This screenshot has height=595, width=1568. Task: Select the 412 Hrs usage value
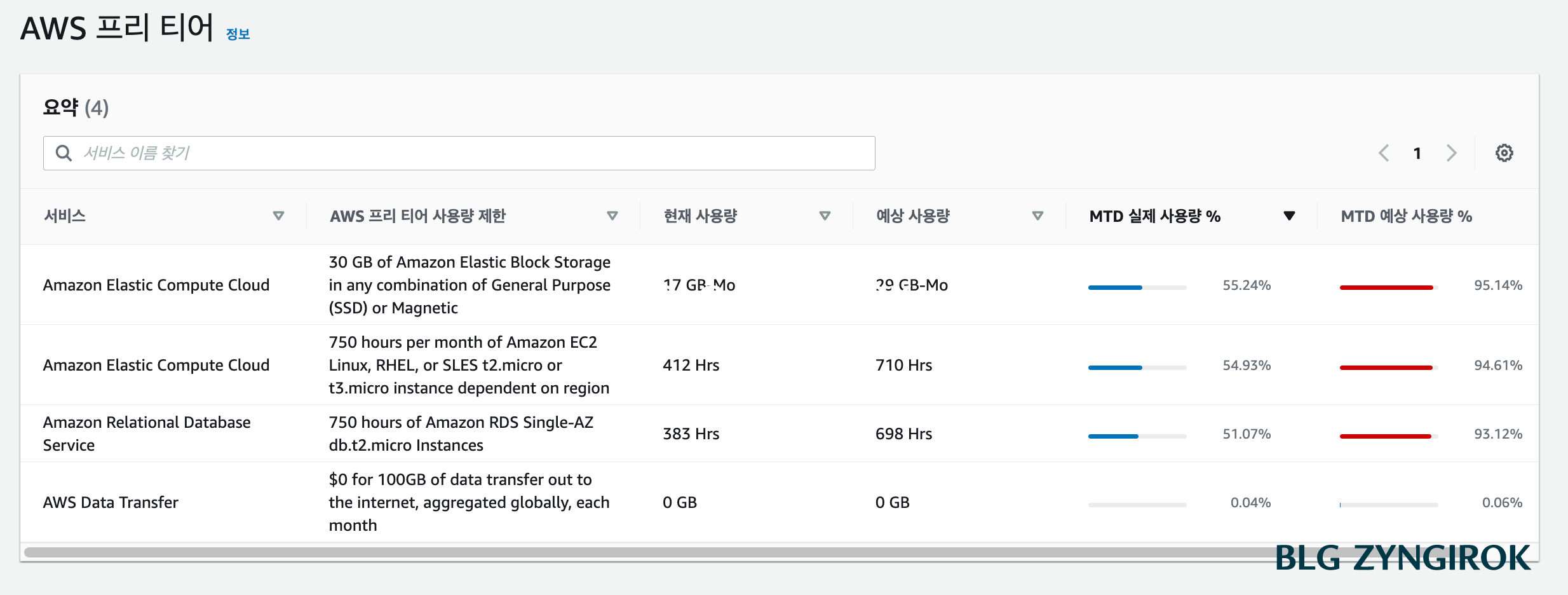(x=691, y=365)
